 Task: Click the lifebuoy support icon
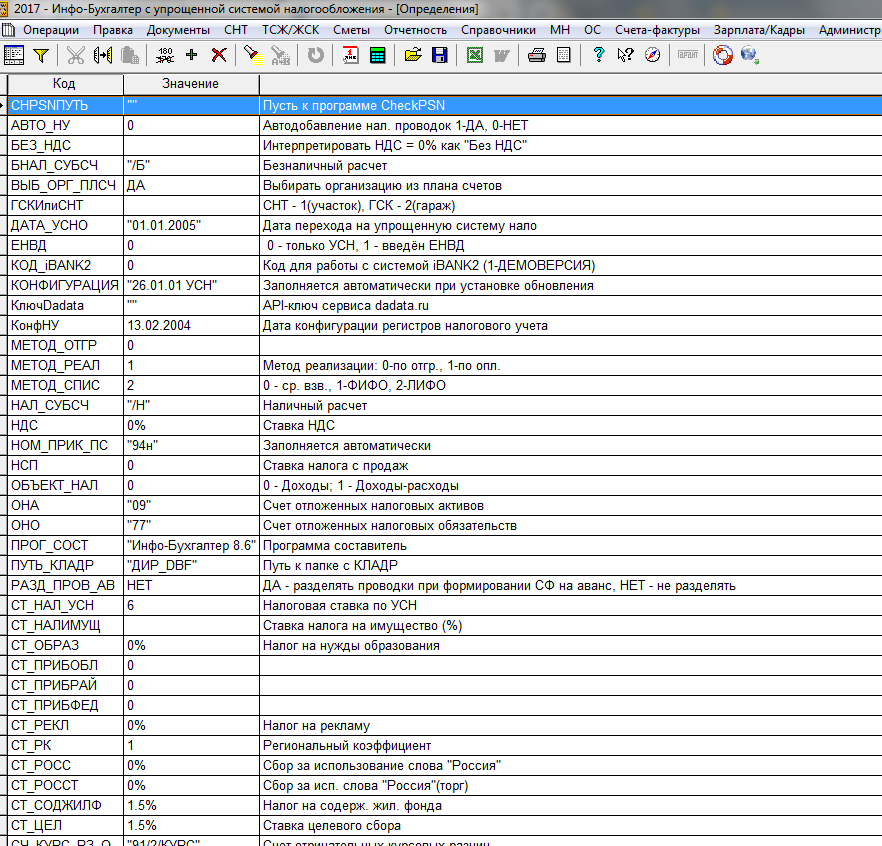723,55
